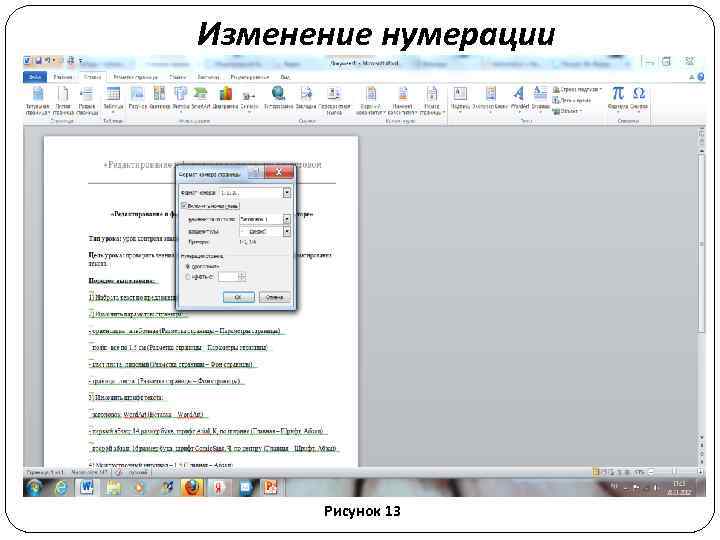Click the spelling check icon in status bar
Image resolution: width=720 pixels, height=540 pixels.
pos(118,472)
